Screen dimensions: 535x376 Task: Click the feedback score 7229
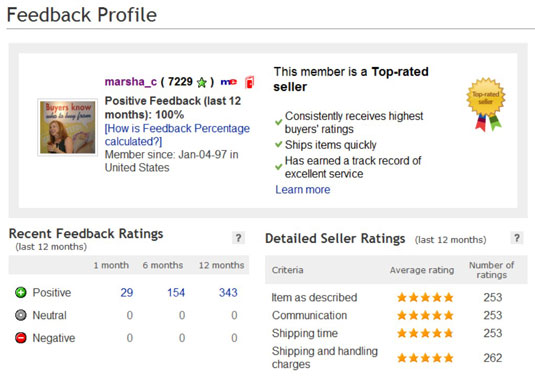pyautogui.click(x=180, y=82)
